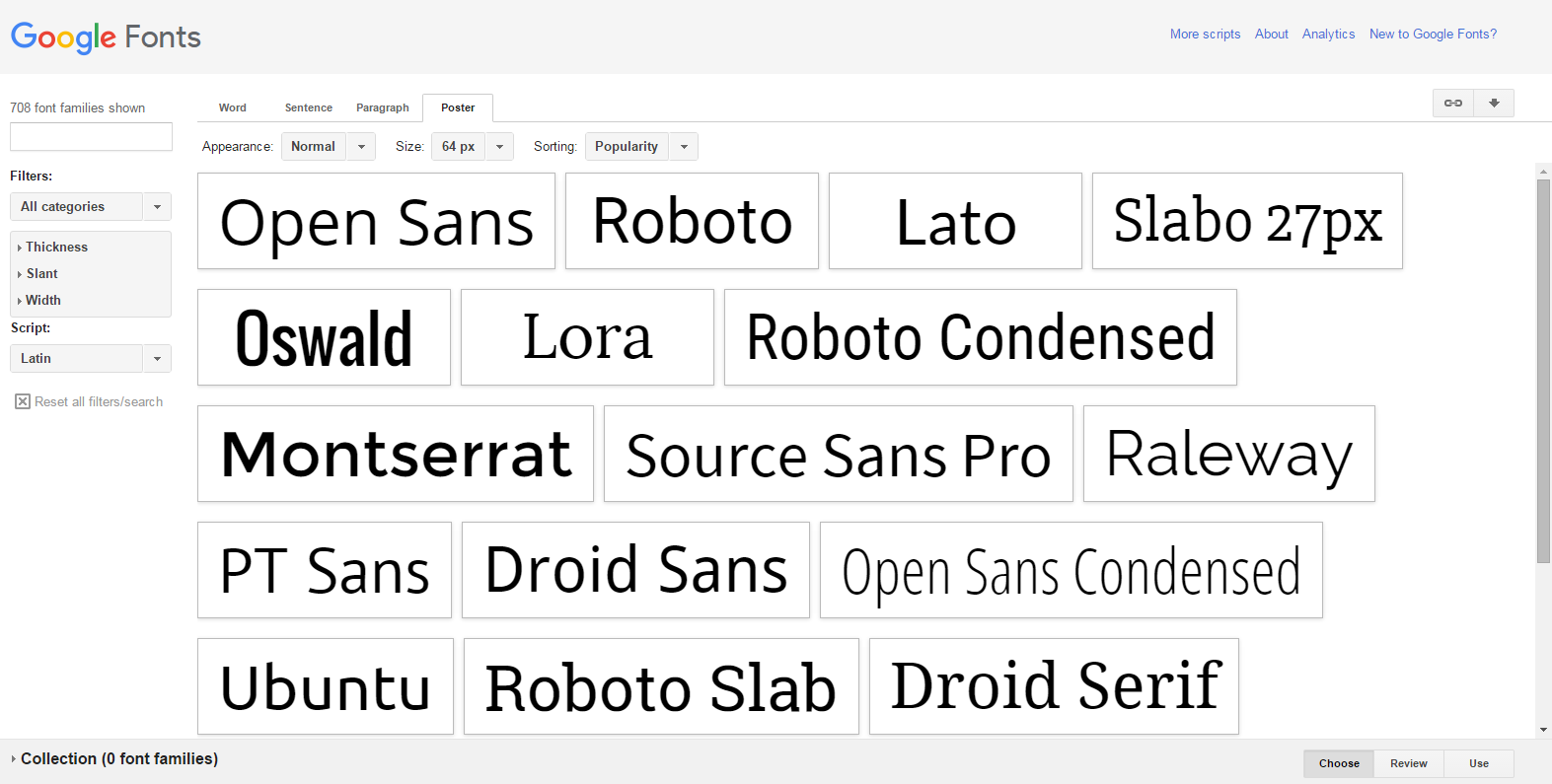
Task: Expand the Slant filter
Action: (41, 274)
